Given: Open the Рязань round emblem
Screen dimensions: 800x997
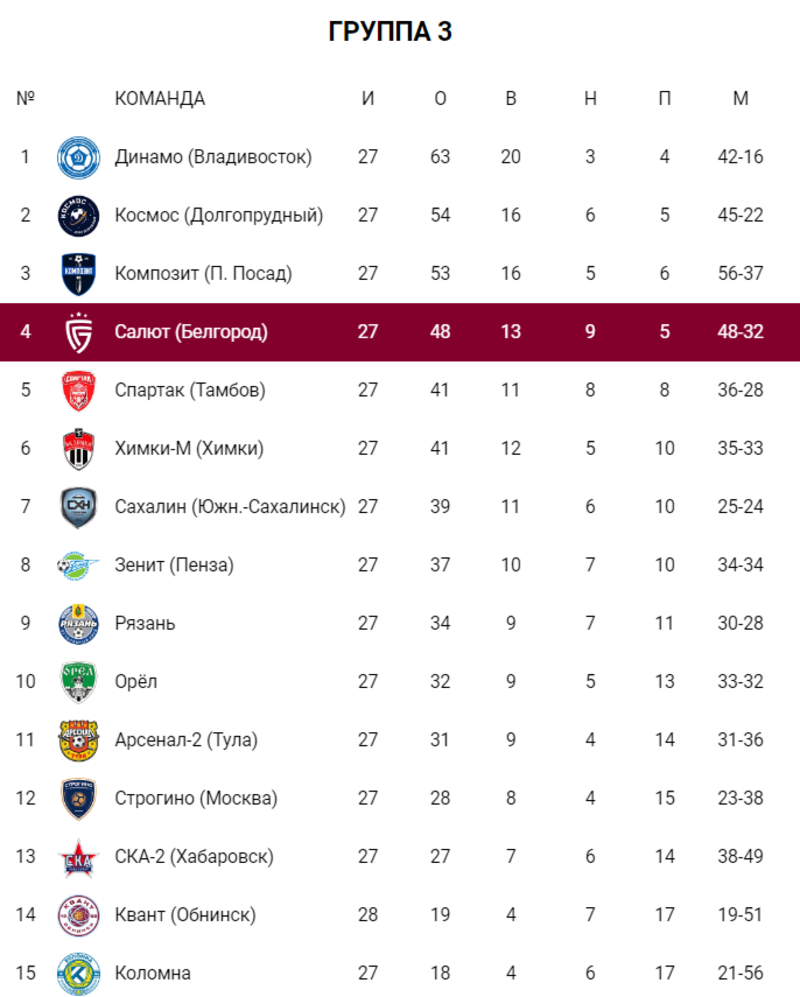Looking at the screenshot, I should pyautogui.click(x=78, y=624).
